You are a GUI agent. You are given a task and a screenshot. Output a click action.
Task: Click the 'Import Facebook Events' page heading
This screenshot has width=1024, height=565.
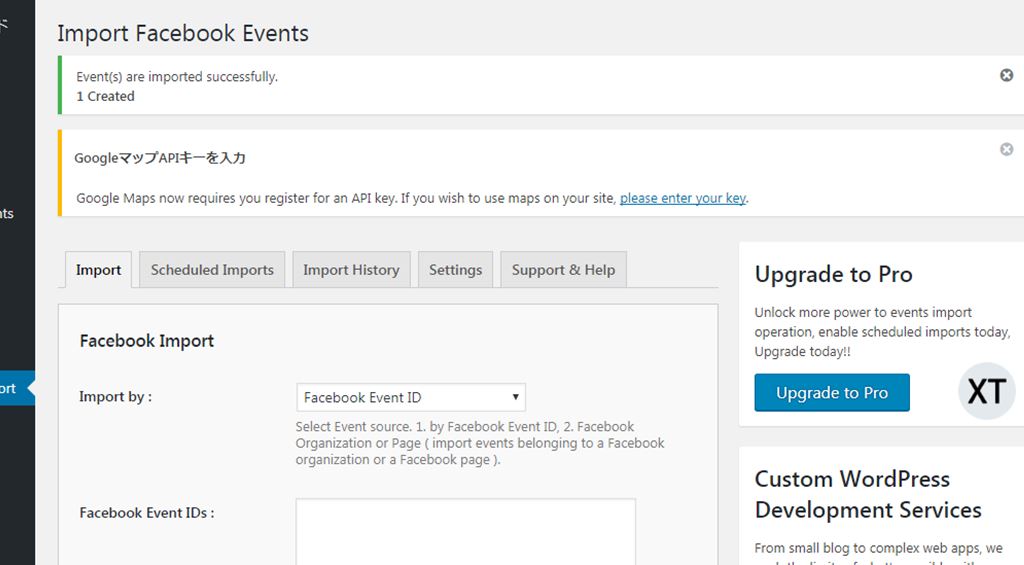click(x=183, y=33)
